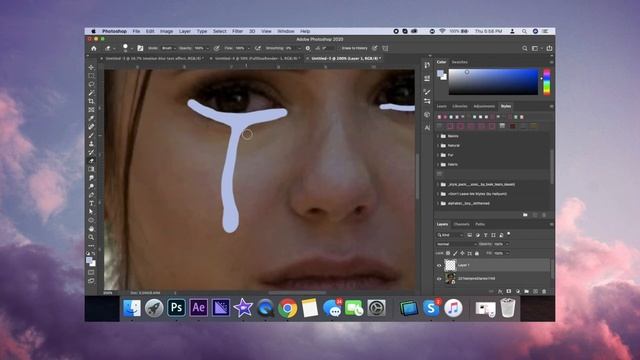Expand the Natural styles folder
Screen dimensions: 640x360
click(438, 145)
